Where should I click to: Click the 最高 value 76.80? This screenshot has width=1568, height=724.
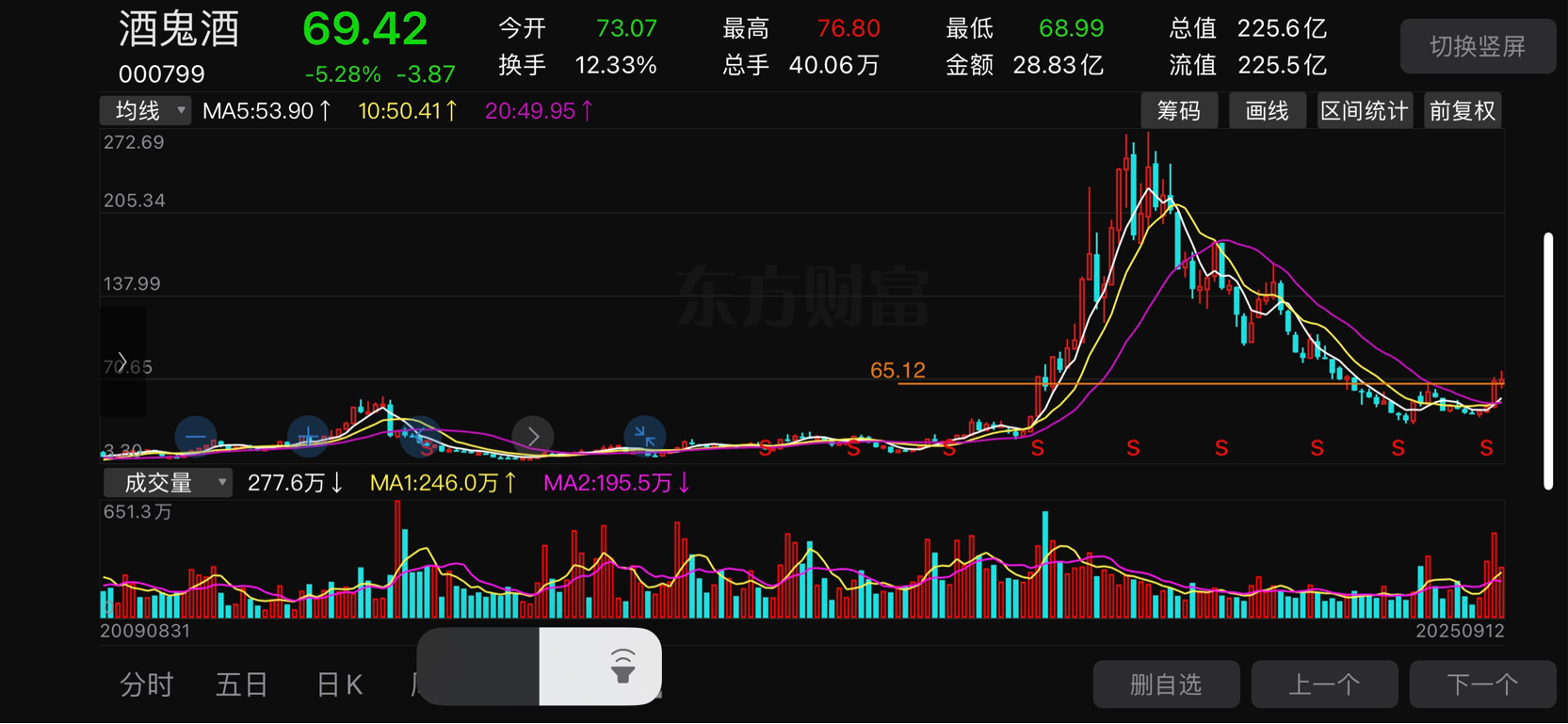pyautogui.click(x=849, y=28)
